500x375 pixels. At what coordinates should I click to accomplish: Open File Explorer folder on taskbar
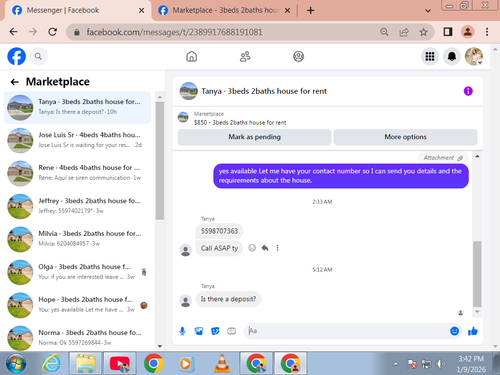[x=86, y=363]
